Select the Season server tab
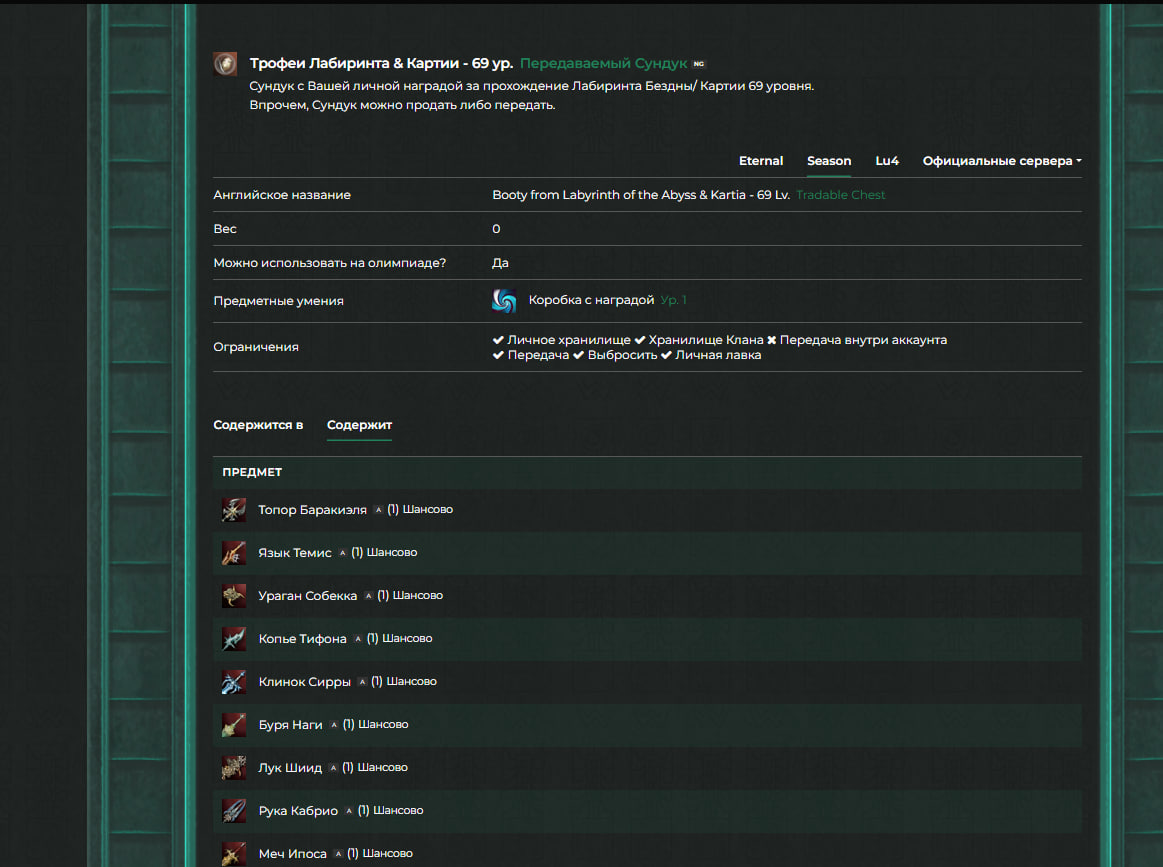The width and height of the screenshot is (1163, 867). [x=829, y=161]
